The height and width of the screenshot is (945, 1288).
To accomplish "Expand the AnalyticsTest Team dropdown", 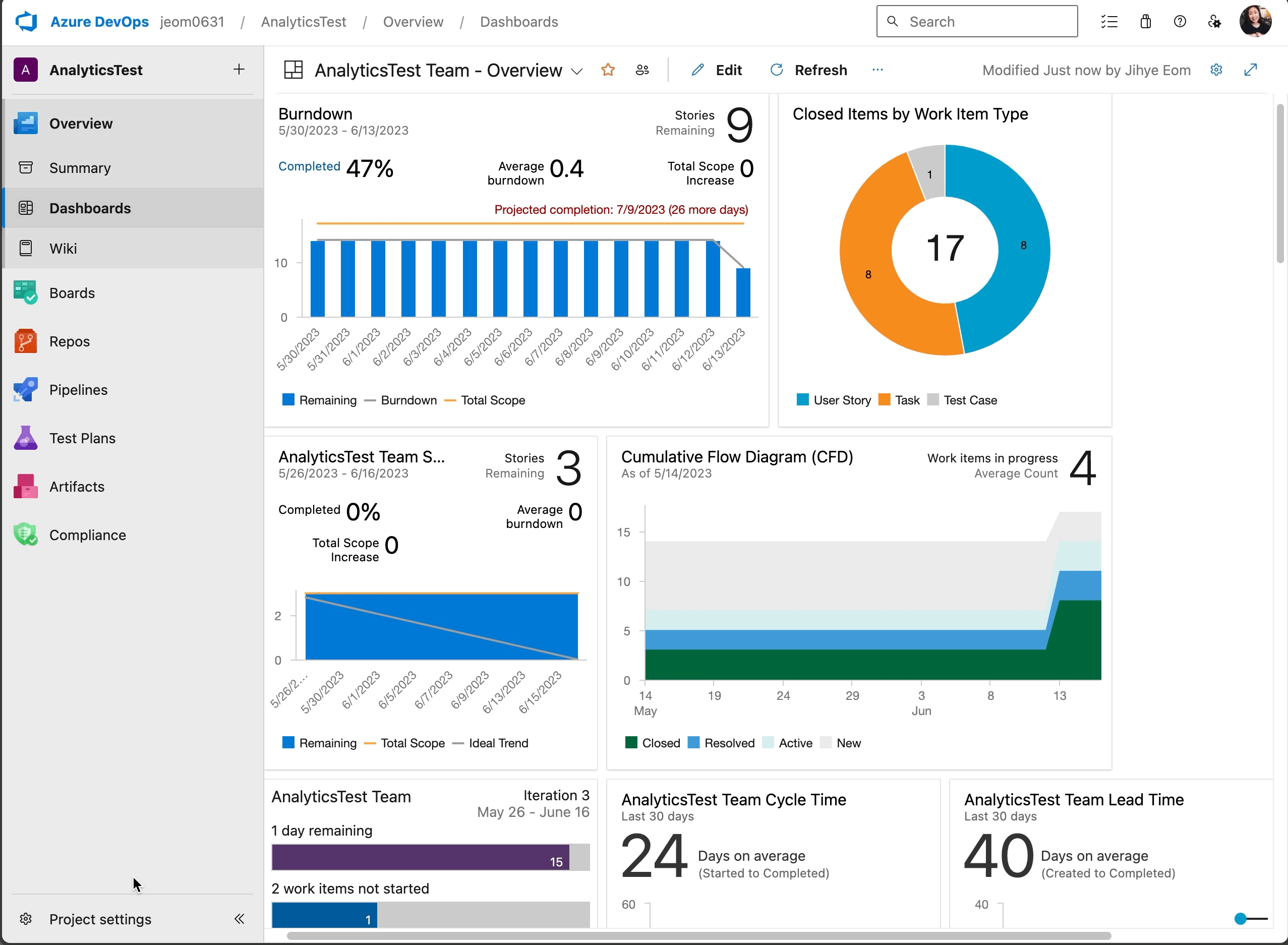I will pyautogui.click(x=578, y=70).
